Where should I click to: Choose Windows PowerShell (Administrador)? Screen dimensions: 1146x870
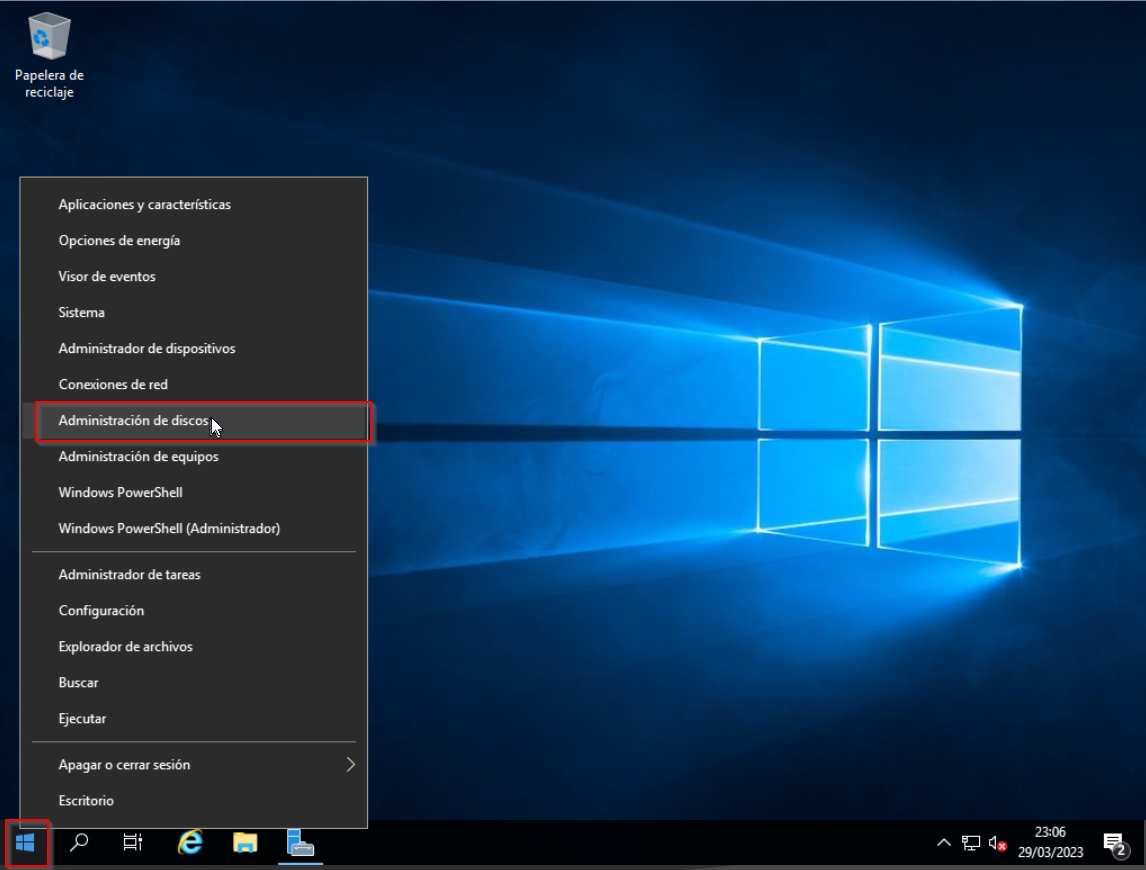point(169,528)
